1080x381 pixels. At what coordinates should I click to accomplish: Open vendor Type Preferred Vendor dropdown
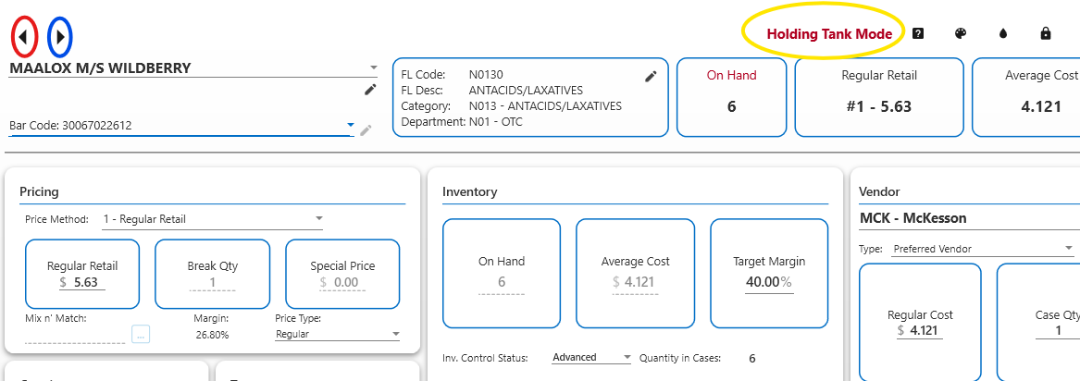(983, 249)
